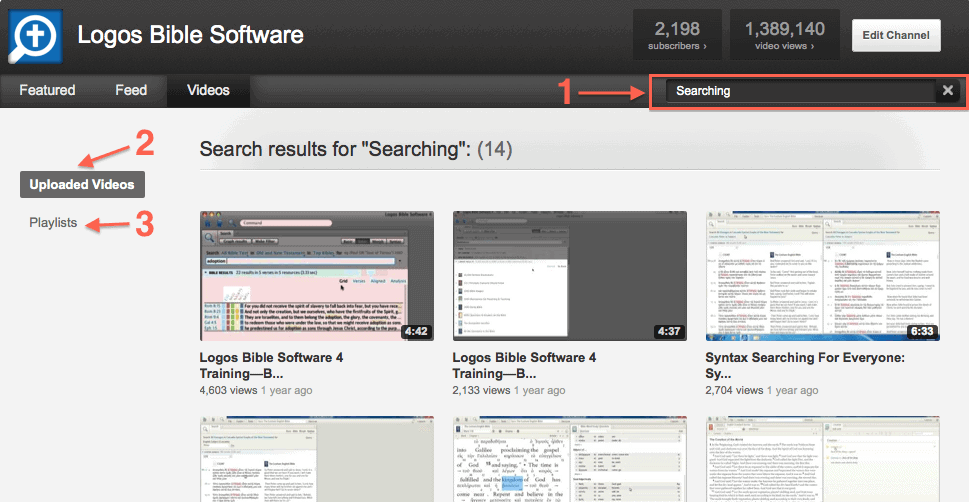Open the first video thumbnail lasting 4:42

(x=316, y=275)
